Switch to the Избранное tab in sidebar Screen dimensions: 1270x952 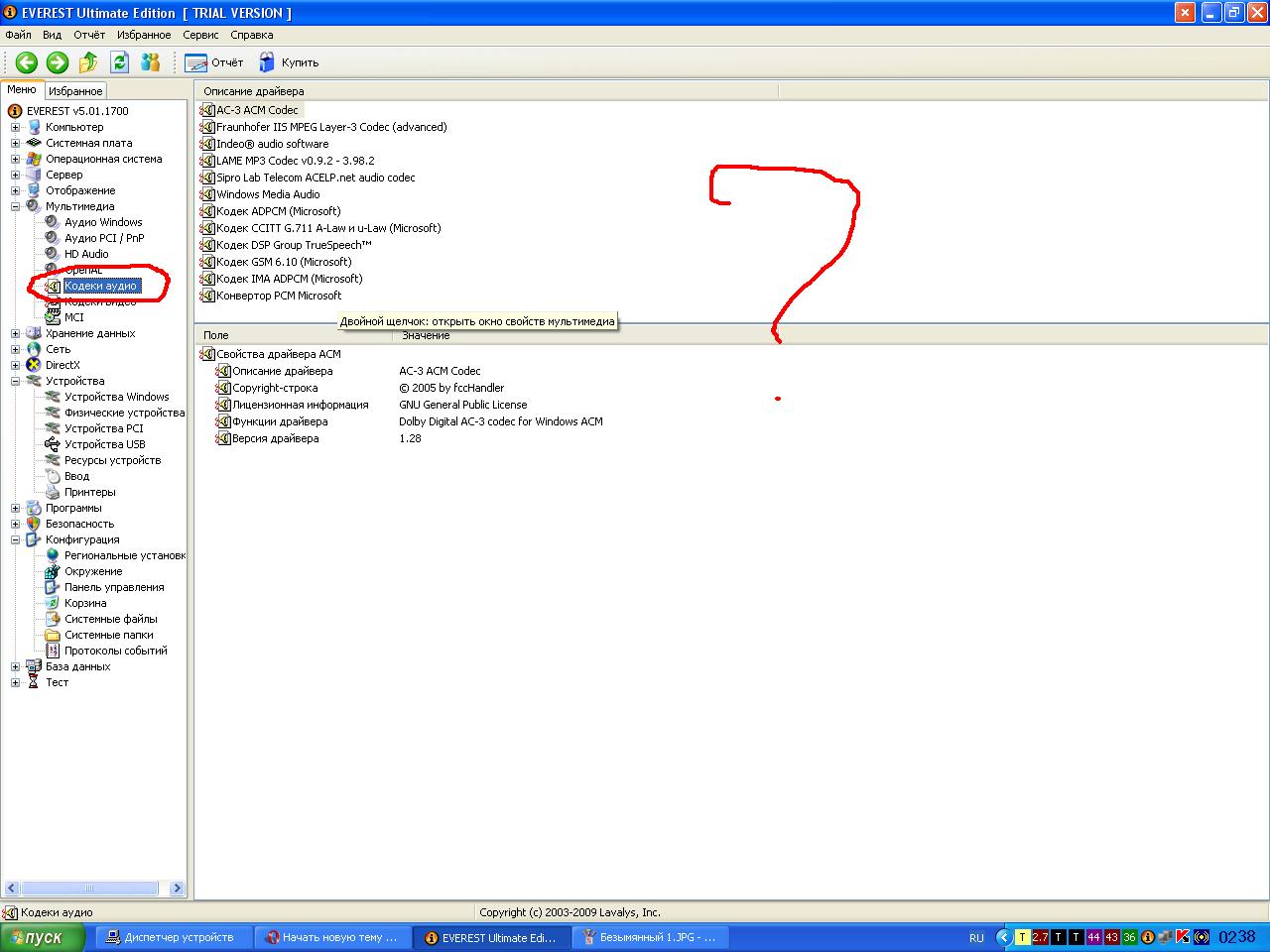(x=75, y=91)
